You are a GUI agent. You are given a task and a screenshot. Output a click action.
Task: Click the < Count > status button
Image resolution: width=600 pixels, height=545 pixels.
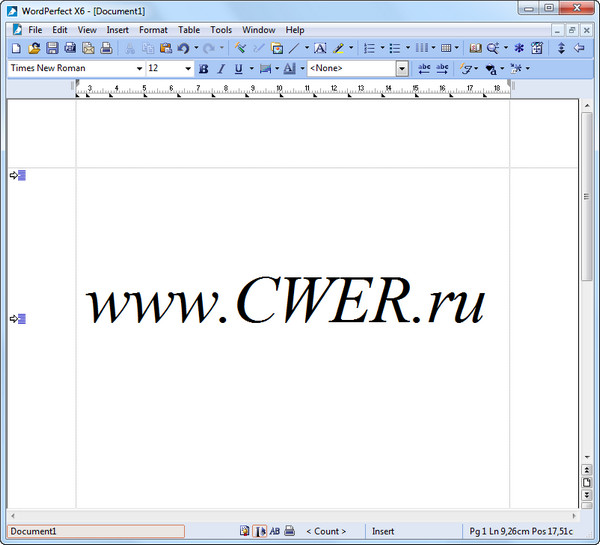point(326,531)
